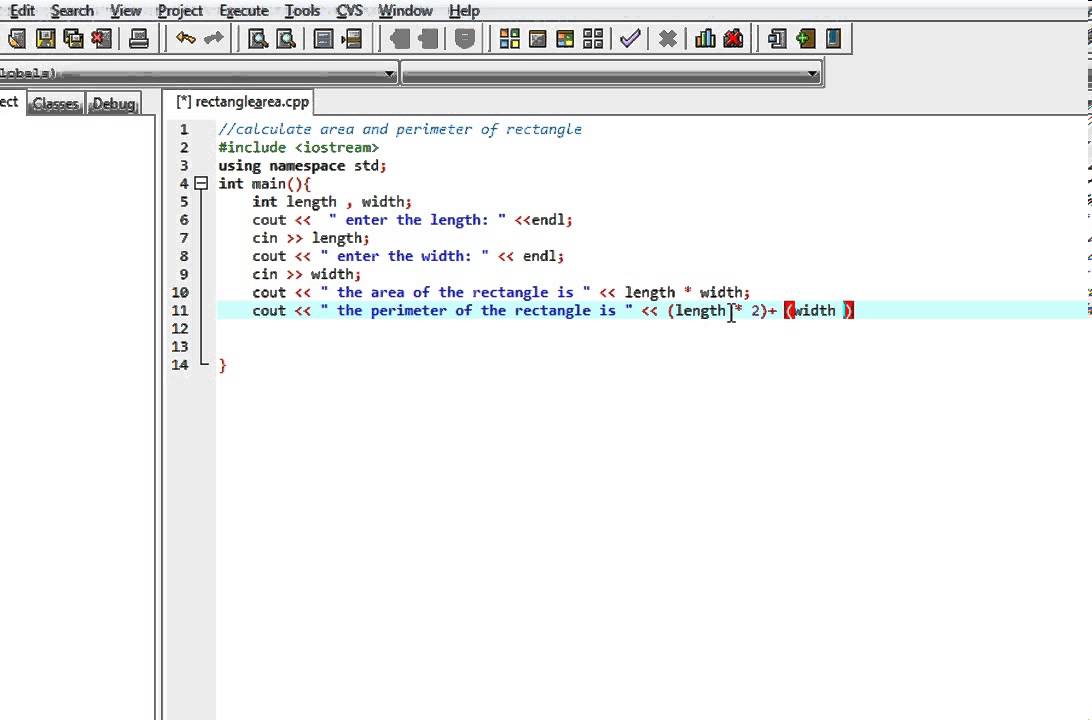This screenshot has height=720, width=1092.
Task: Click 'cin >> width;' on line 9
Action: tap(306, 274)
